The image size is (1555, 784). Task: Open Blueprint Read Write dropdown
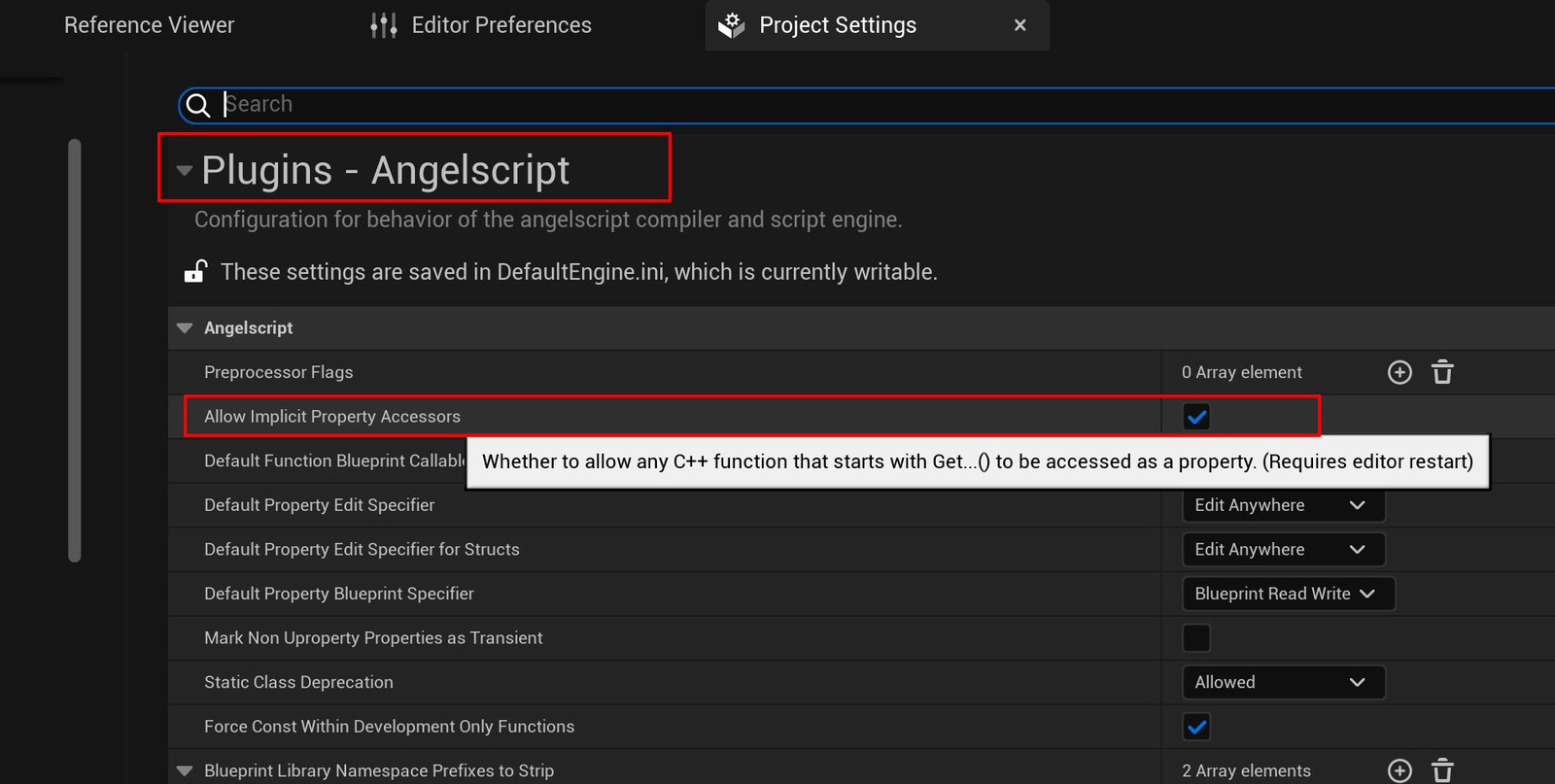[1288, 594]
